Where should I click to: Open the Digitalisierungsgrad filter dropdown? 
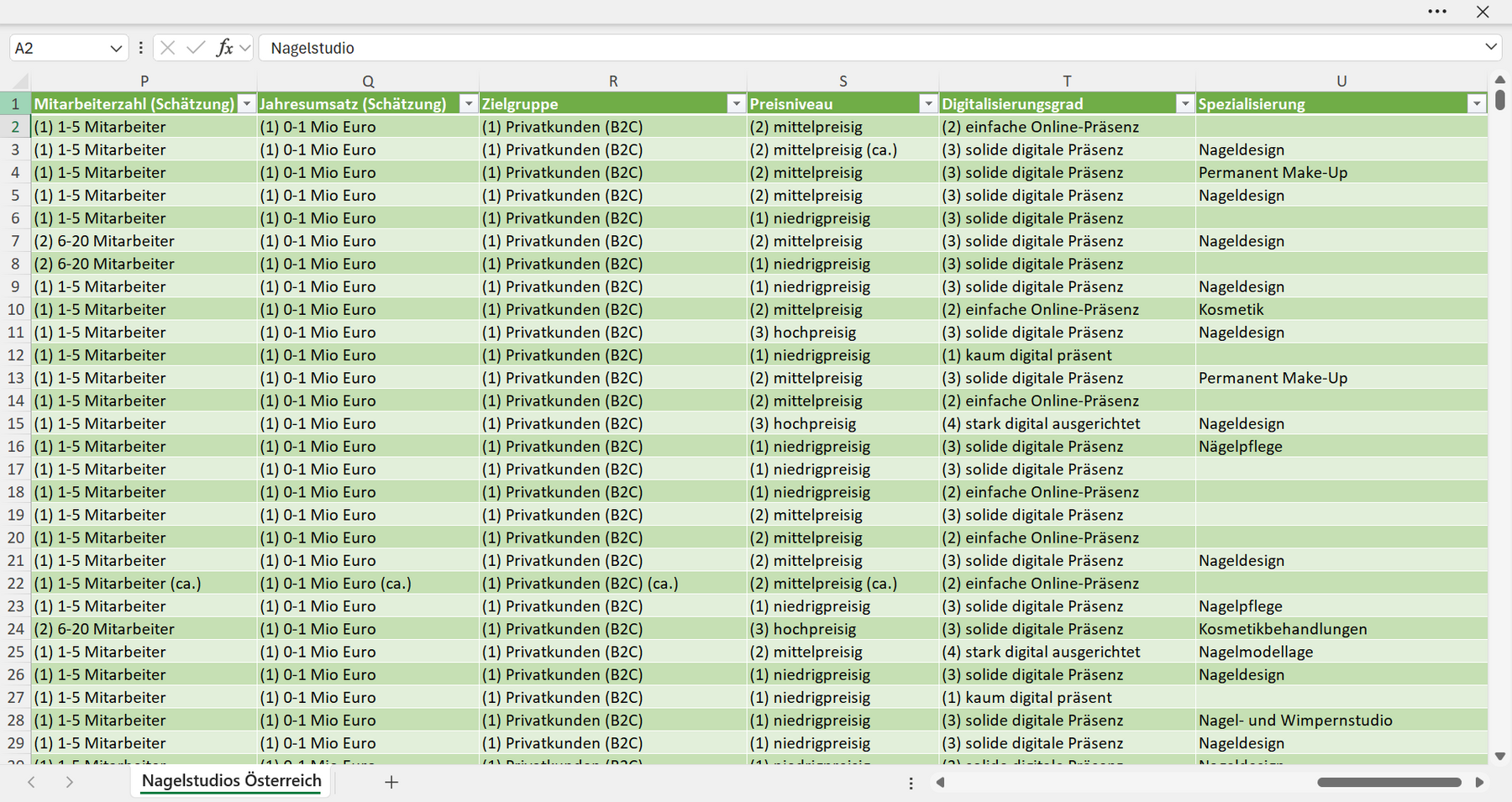pyautogui.click(x=1184, y=104)
